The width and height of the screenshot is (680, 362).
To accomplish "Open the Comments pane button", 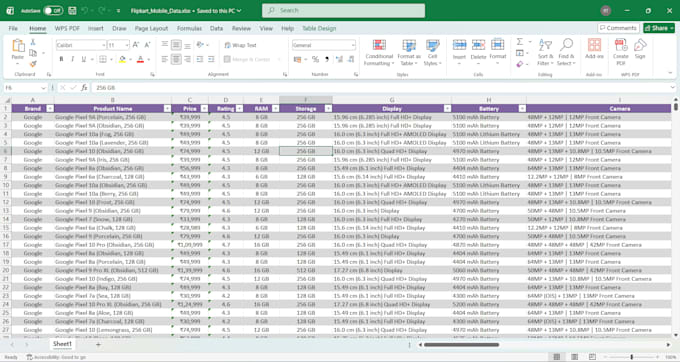I will click(618, 28).
